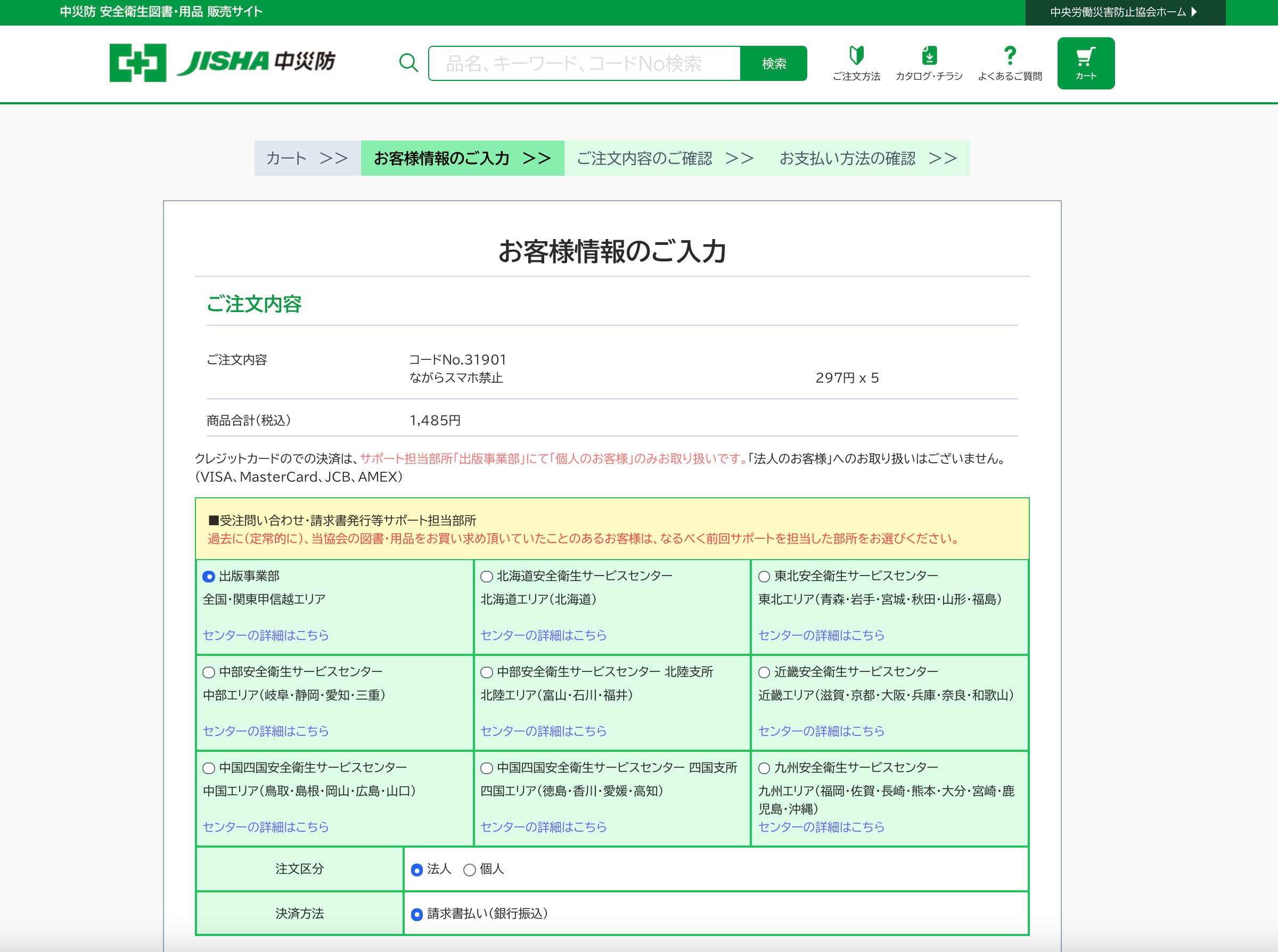Choose 九州安全衛生サービスセンター radio option
The image size is (1278, 952).
[x=764, y=768]
